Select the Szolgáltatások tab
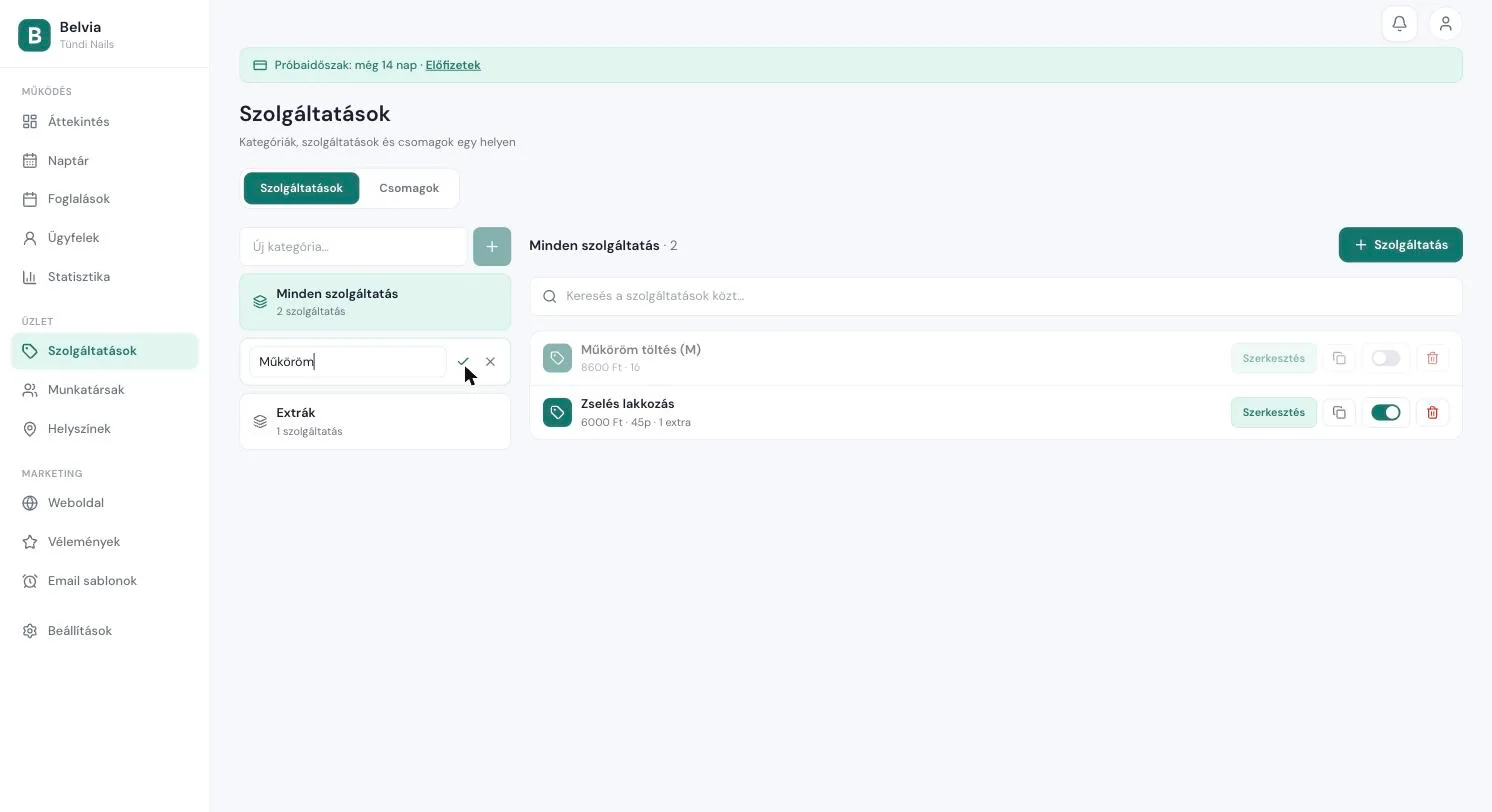Image resolution: width=1492 pixels, height=812 pixels. click(301, 188)
